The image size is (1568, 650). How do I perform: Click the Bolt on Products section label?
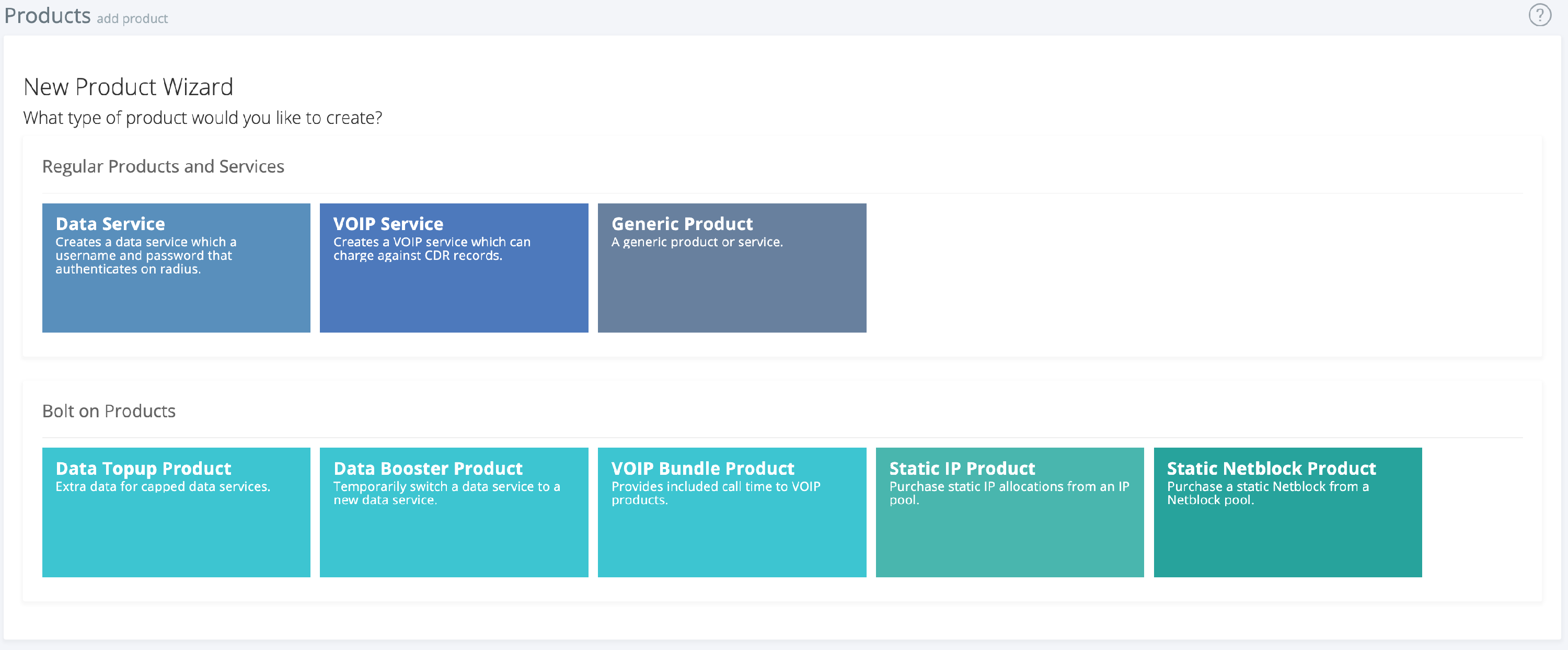(108, 410)
